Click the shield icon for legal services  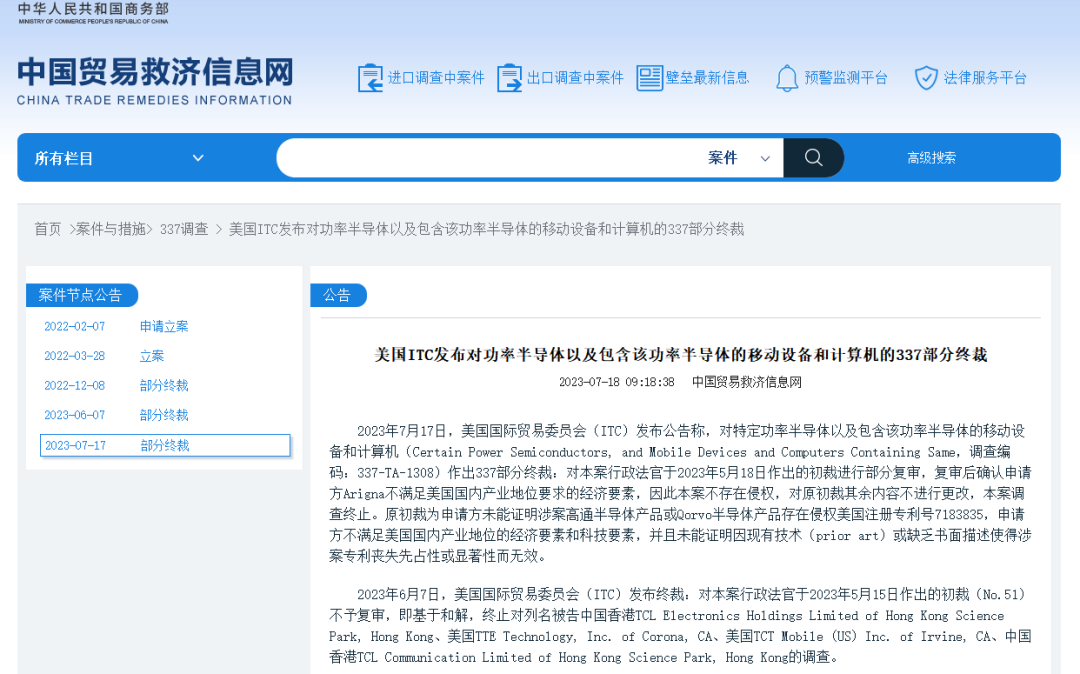point(926,78)
